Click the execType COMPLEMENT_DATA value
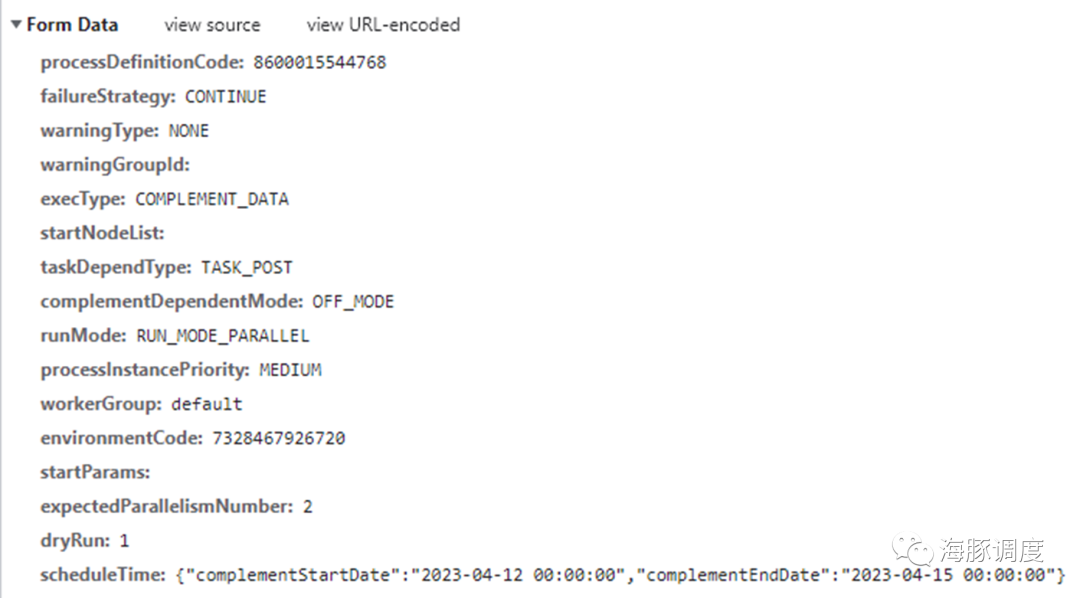 pyautogui.click(x=212, y=200)
